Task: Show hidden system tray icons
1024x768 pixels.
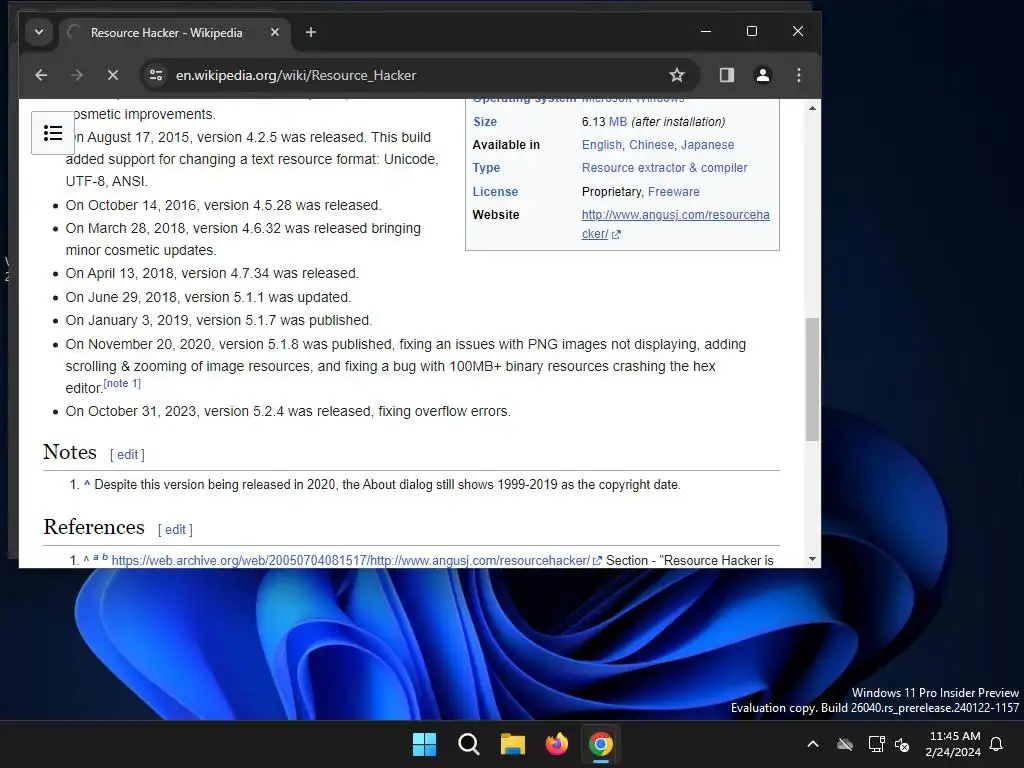Action: tap(813, 744)
